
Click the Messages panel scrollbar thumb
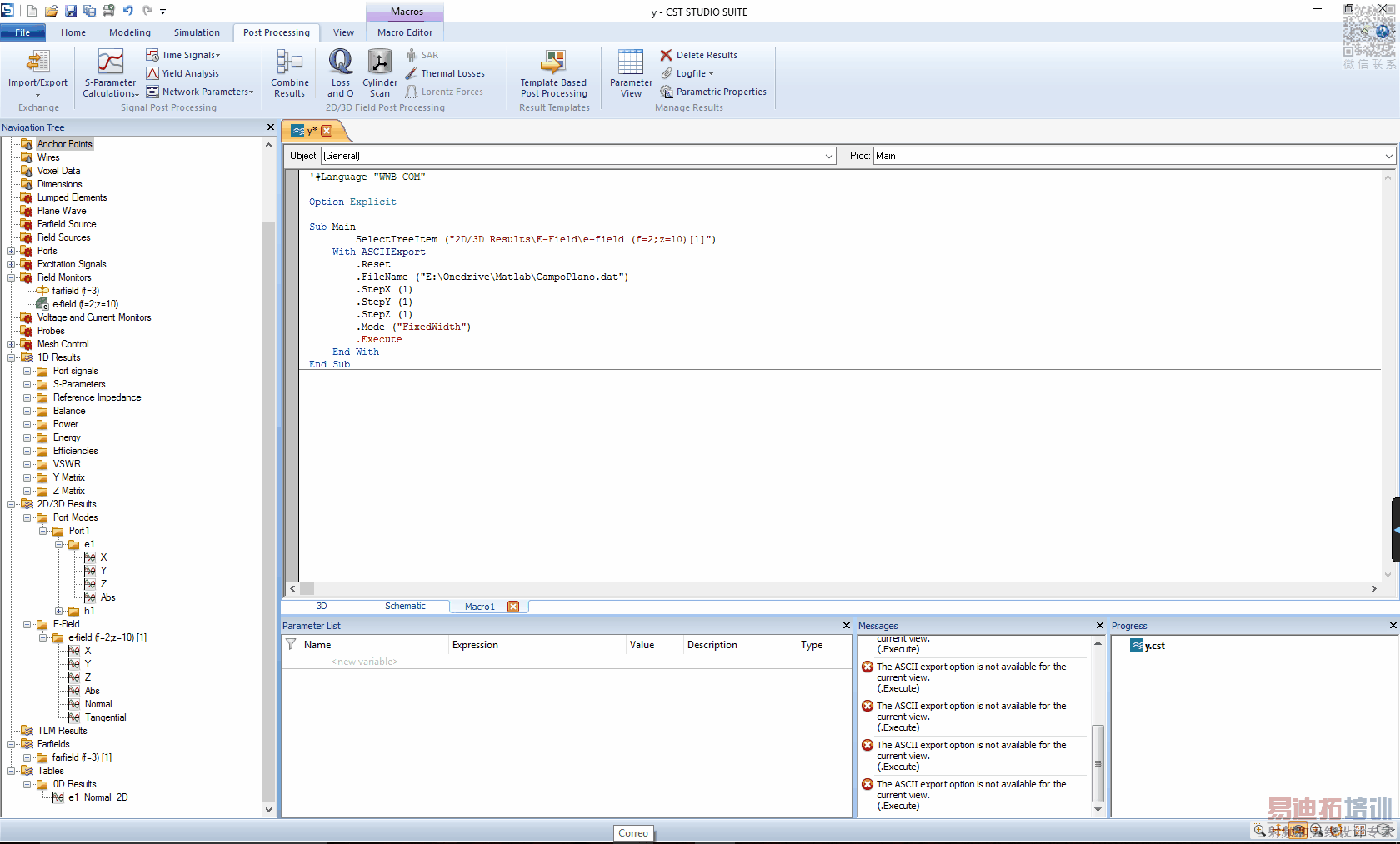pos(1097,763)
